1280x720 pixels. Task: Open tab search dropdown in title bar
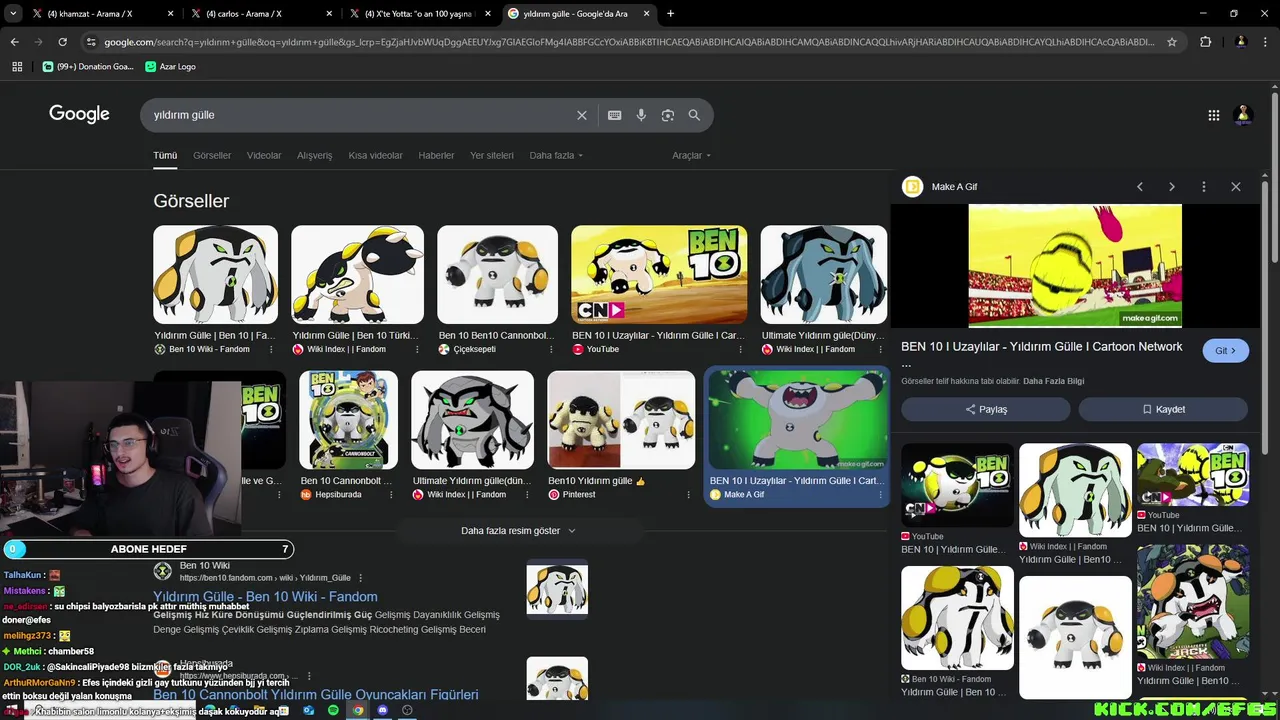(x=12, y=14)
